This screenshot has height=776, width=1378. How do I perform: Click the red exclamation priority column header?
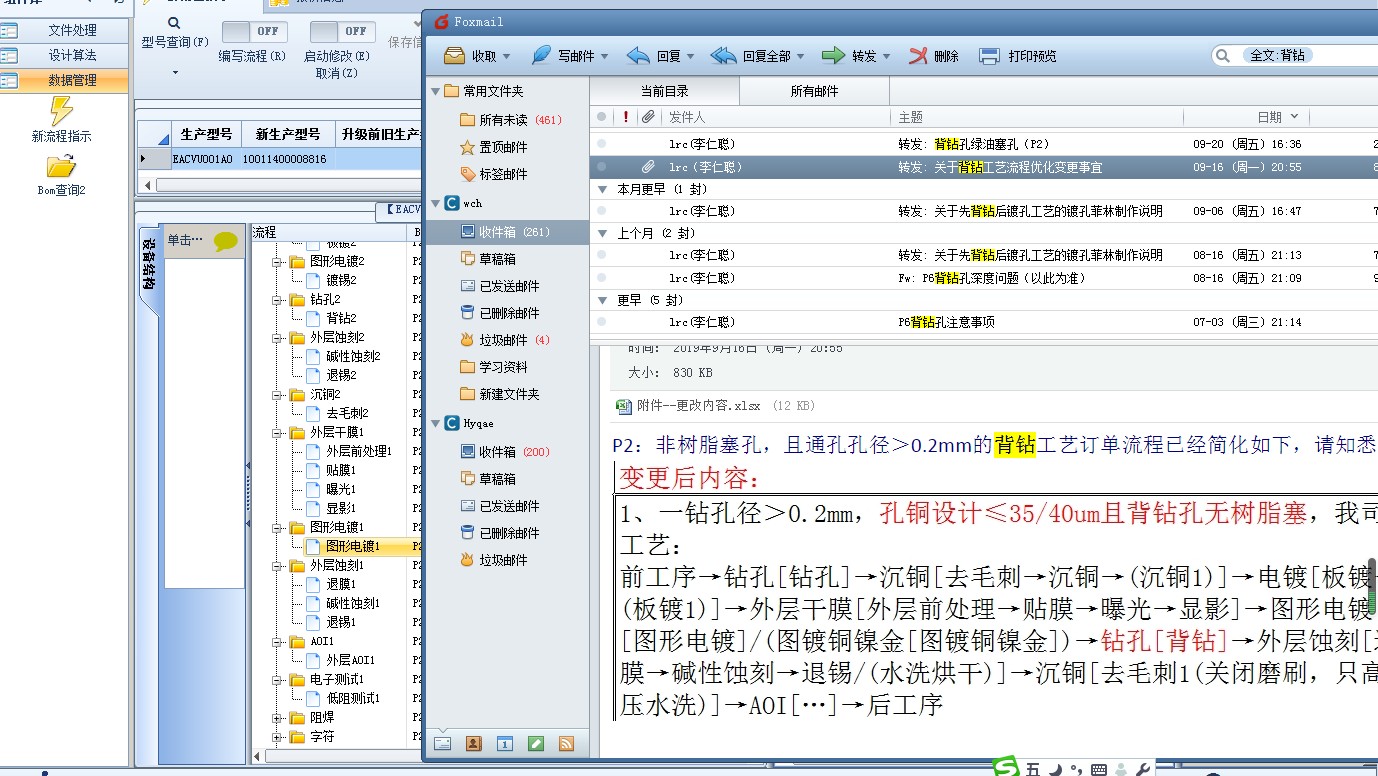[x=626, y=117]
